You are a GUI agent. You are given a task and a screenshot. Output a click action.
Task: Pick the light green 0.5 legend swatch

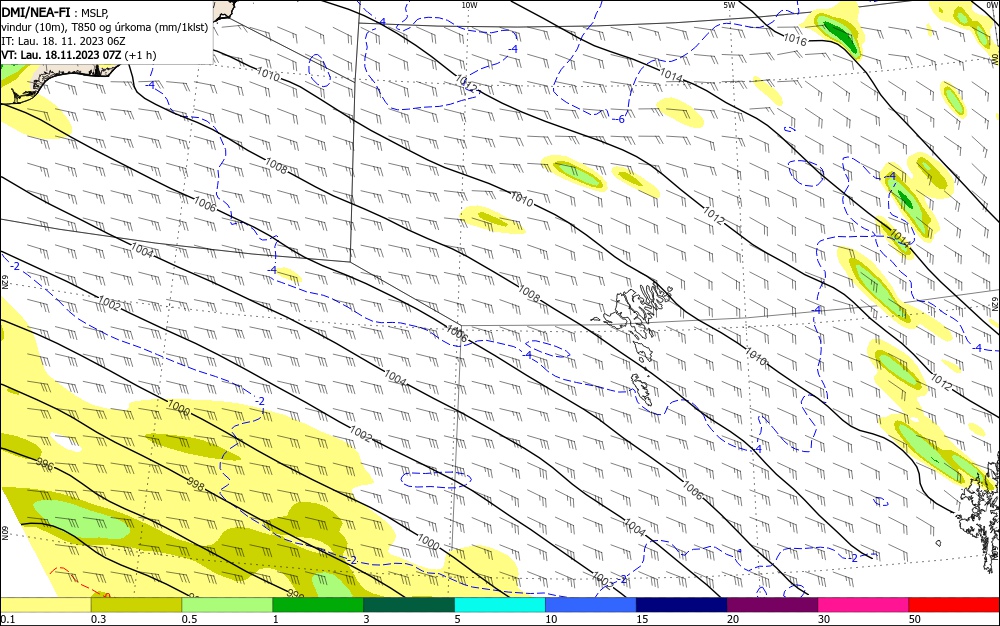pyautogui.click(x=227, y=605)
